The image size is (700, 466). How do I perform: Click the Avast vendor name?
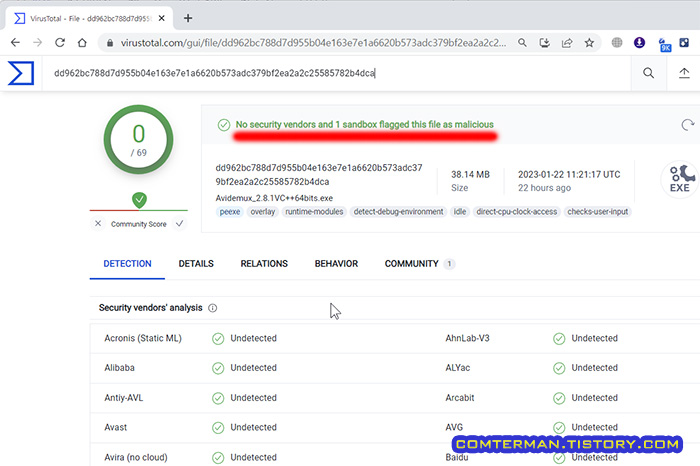116,427
